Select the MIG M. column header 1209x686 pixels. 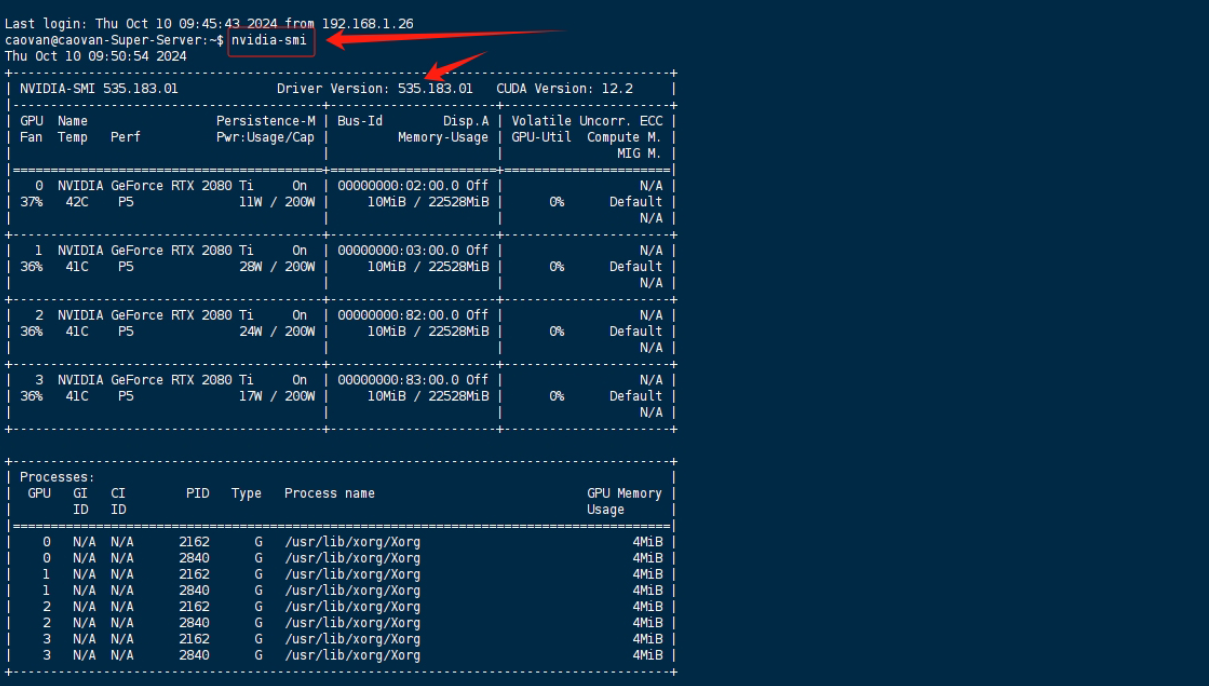[640, 153]
